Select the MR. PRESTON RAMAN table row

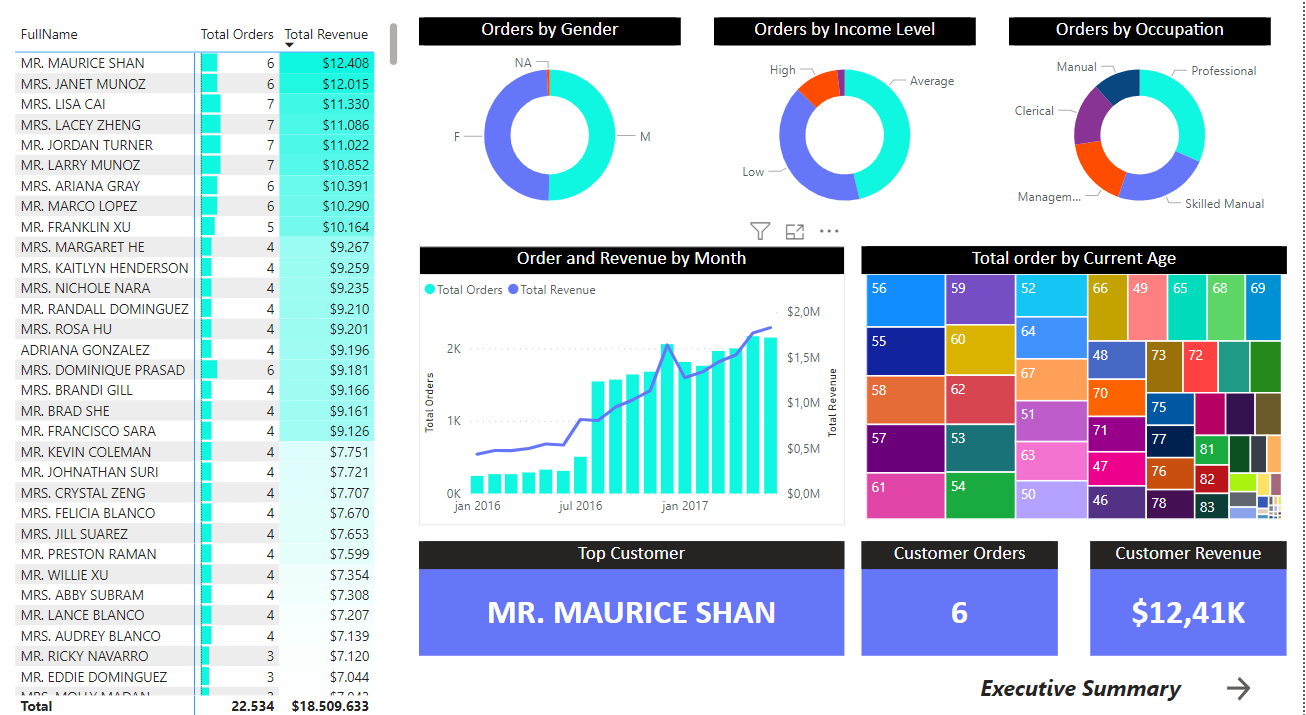(195, 554)
